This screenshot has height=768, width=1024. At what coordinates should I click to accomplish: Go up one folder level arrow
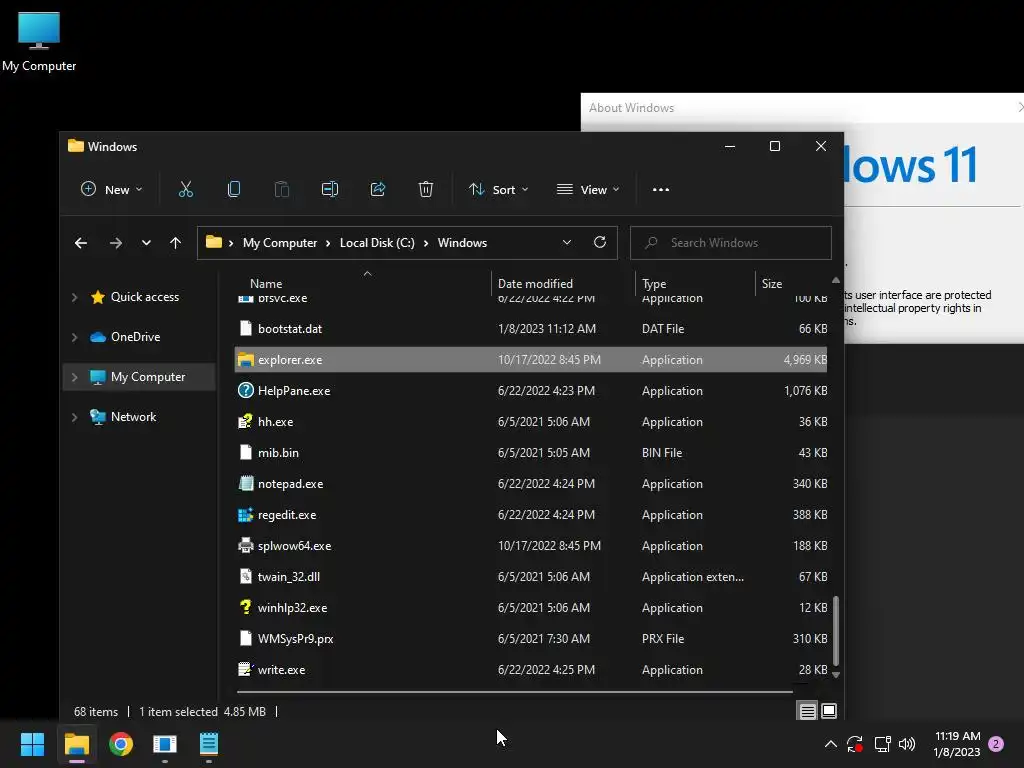175,243
